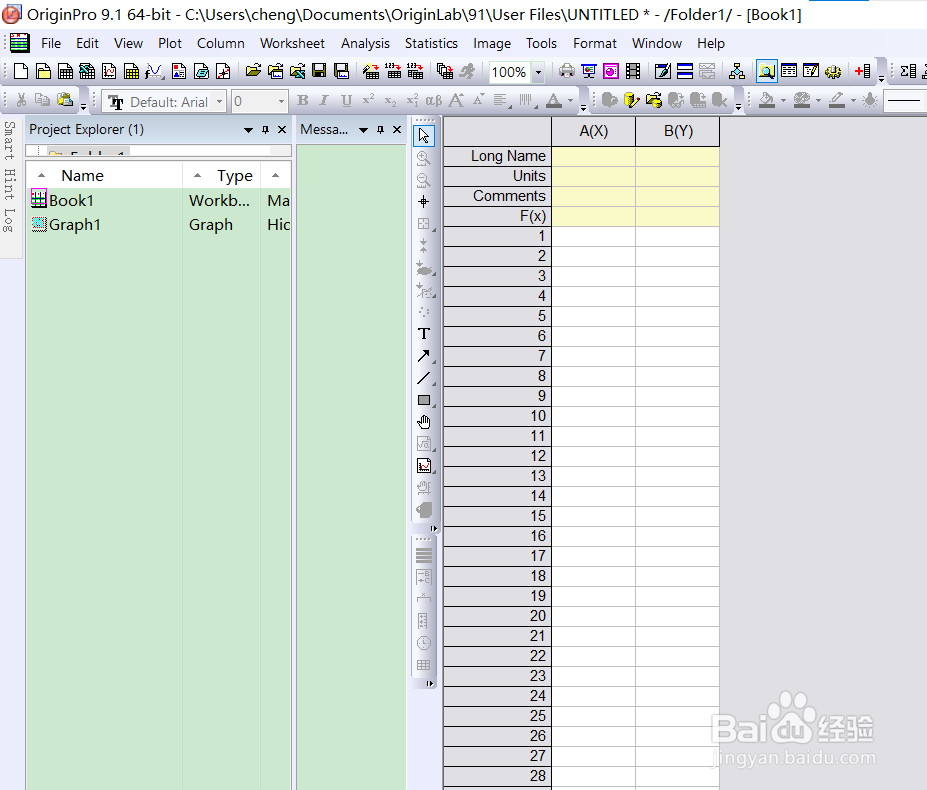
Task: Open the Statistics menu
Action: [x=431, y=43]
